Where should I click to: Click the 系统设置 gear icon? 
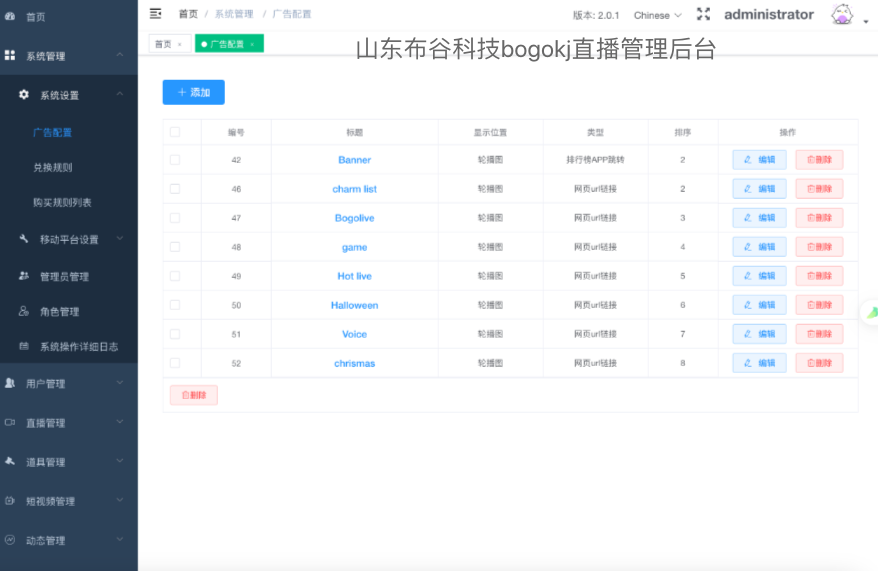(x=24, y=95)
